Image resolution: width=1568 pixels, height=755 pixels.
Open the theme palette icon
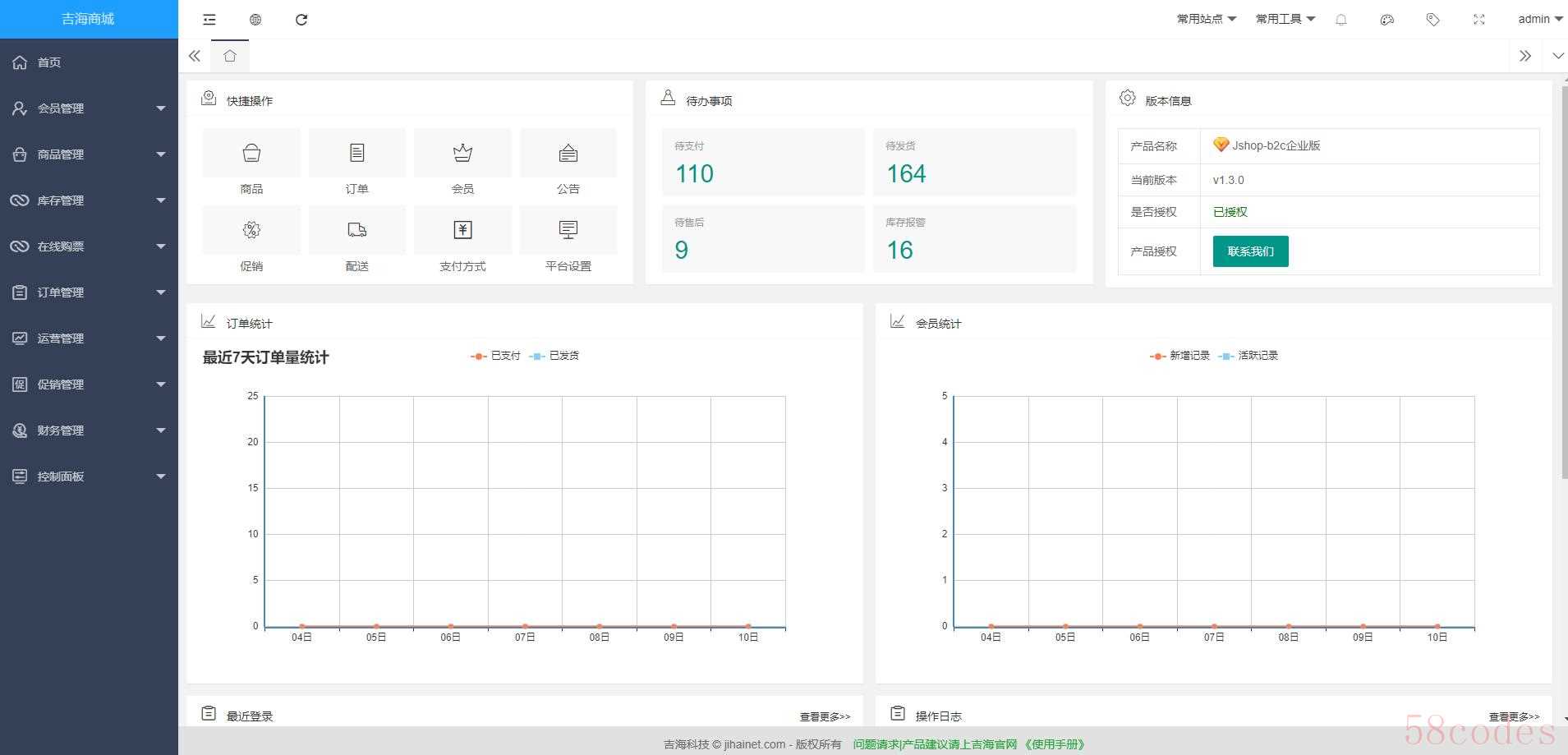(1387, 20)
